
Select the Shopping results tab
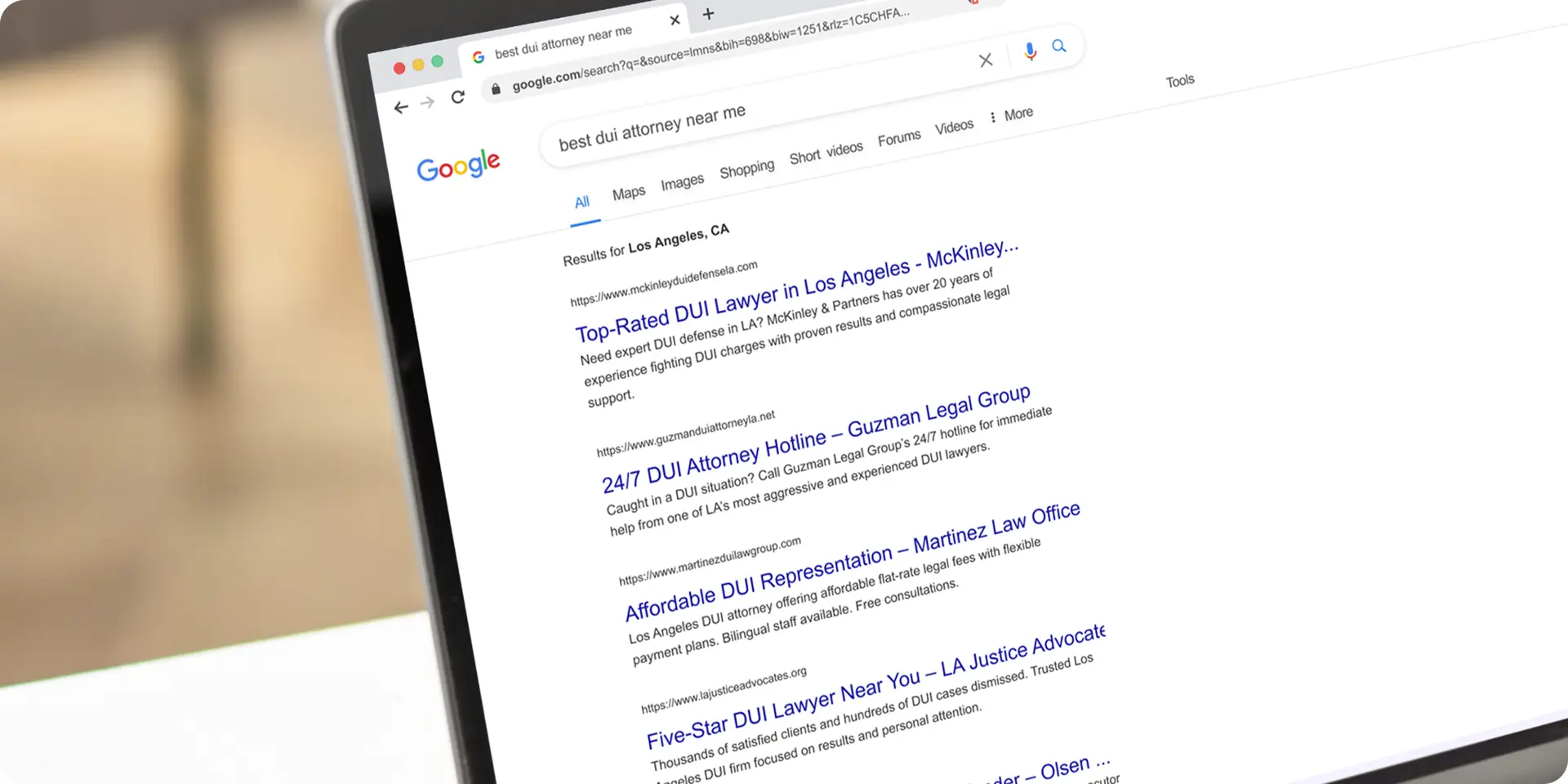746,167
